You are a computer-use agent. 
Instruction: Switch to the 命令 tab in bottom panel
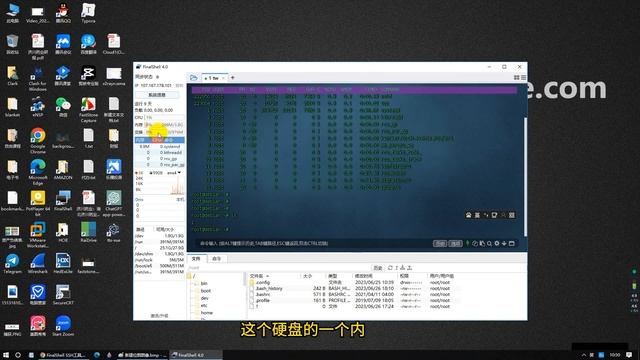point(216,259)
